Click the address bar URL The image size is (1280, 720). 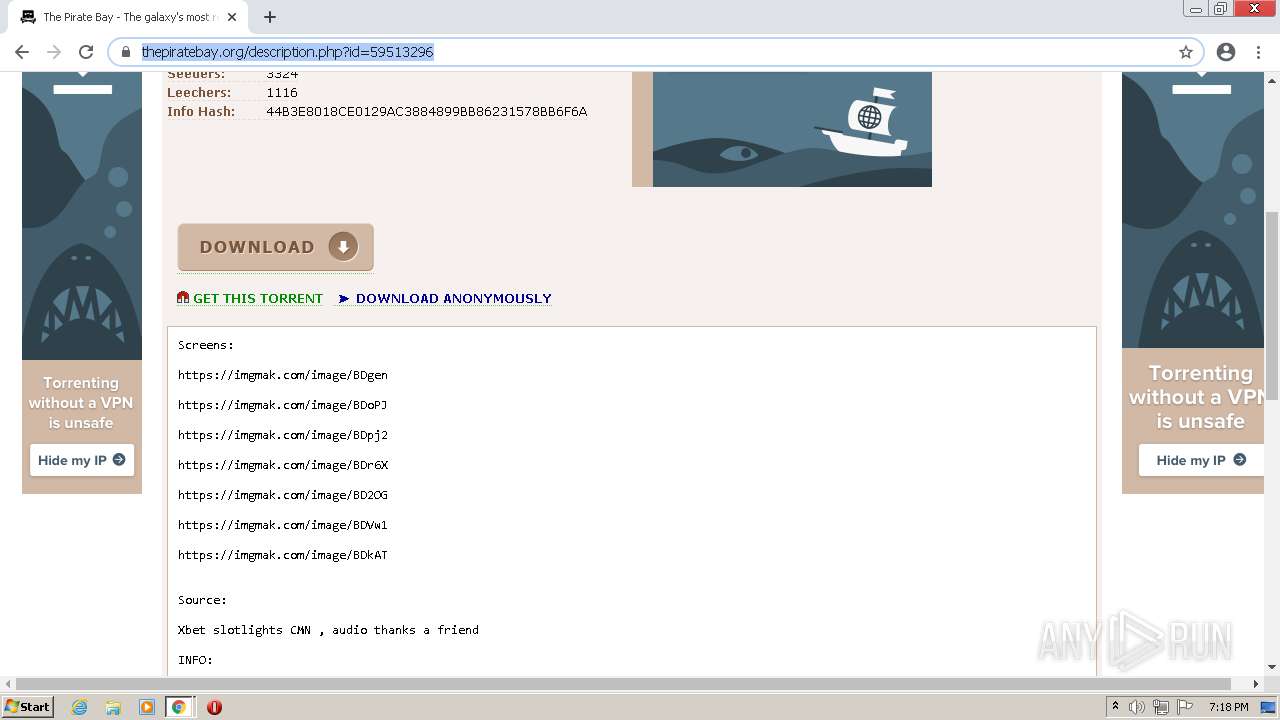287,52
